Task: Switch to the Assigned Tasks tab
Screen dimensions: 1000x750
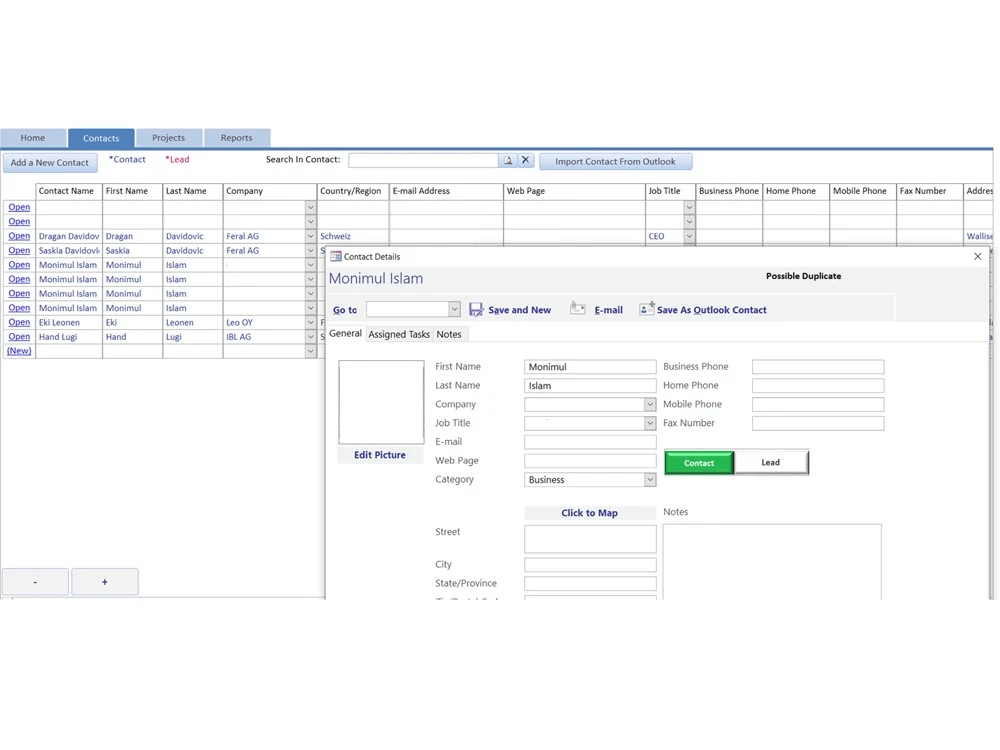Action: (398, 334)
